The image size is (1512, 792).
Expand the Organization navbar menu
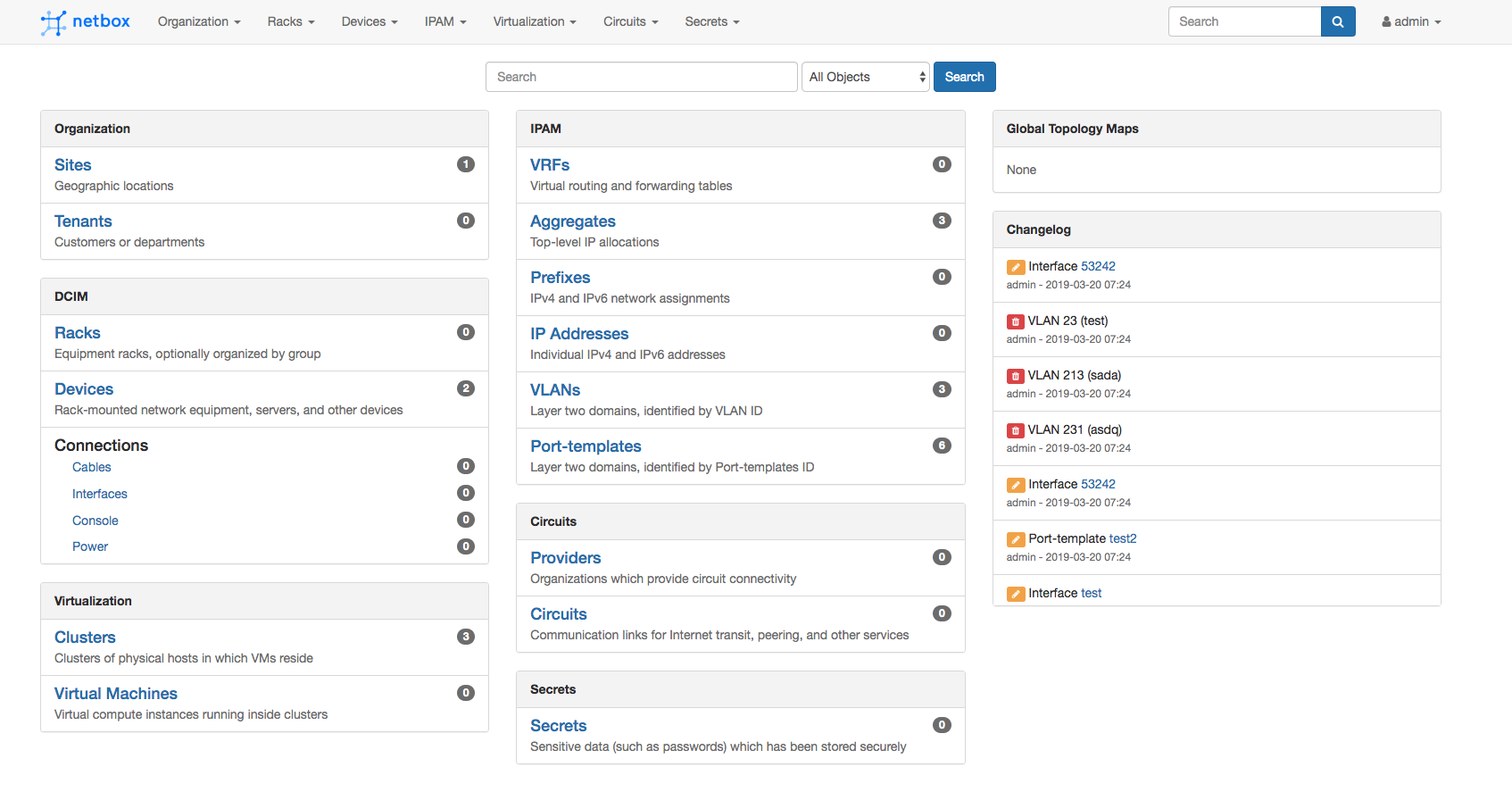coord(199,21)
